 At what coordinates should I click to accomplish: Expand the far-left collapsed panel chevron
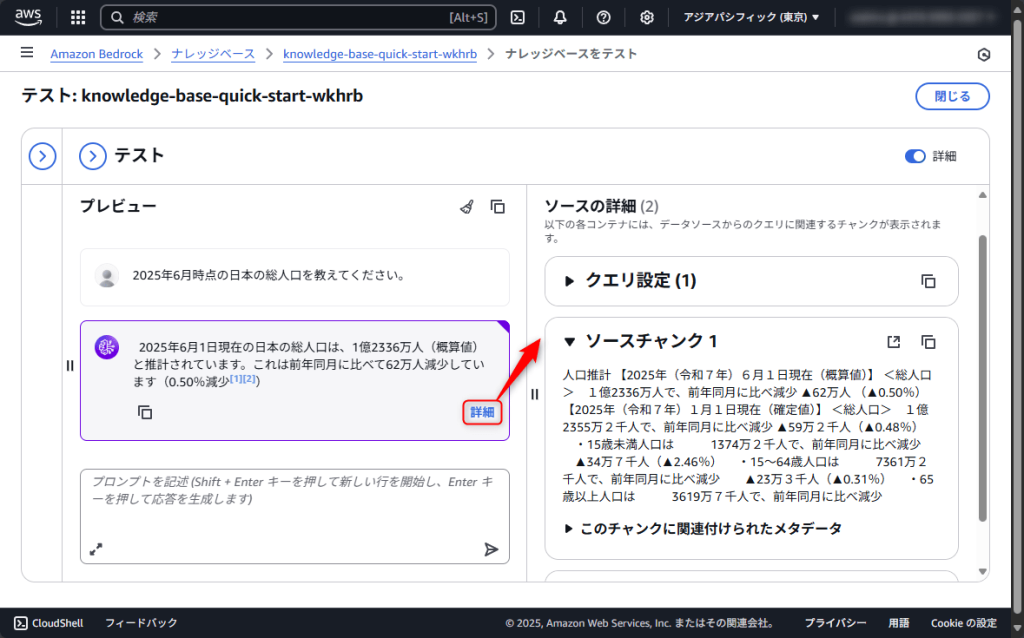tap(42, 157)
